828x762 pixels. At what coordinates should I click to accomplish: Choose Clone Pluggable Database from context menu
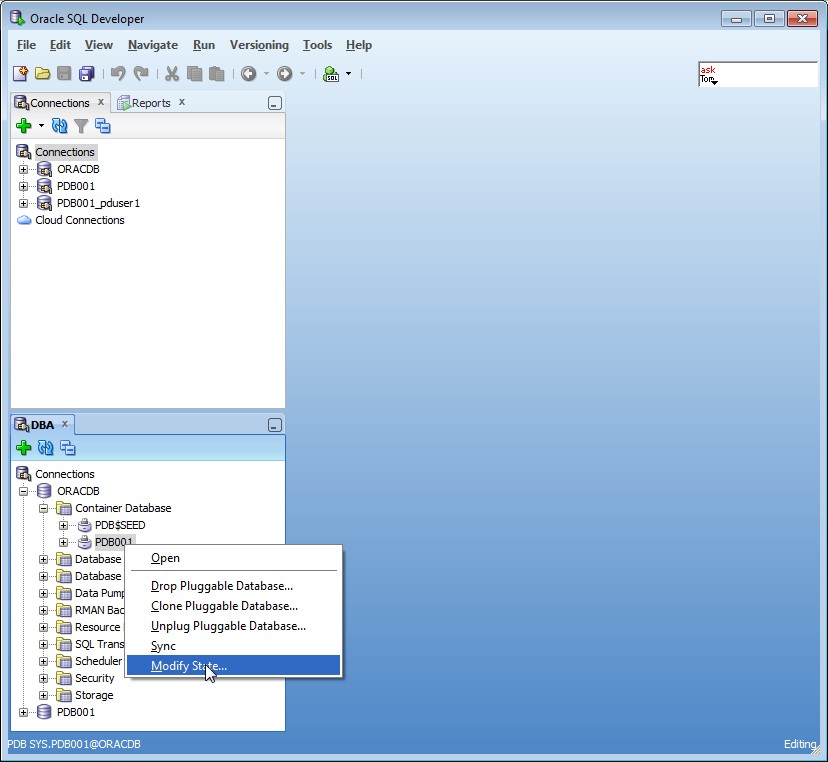coord(233,606)
